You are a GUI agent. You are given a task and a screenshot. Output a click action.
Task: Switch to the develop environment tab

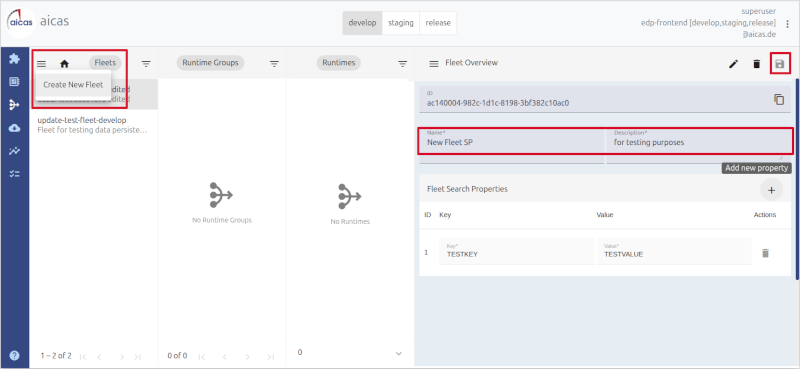(362, 23)
